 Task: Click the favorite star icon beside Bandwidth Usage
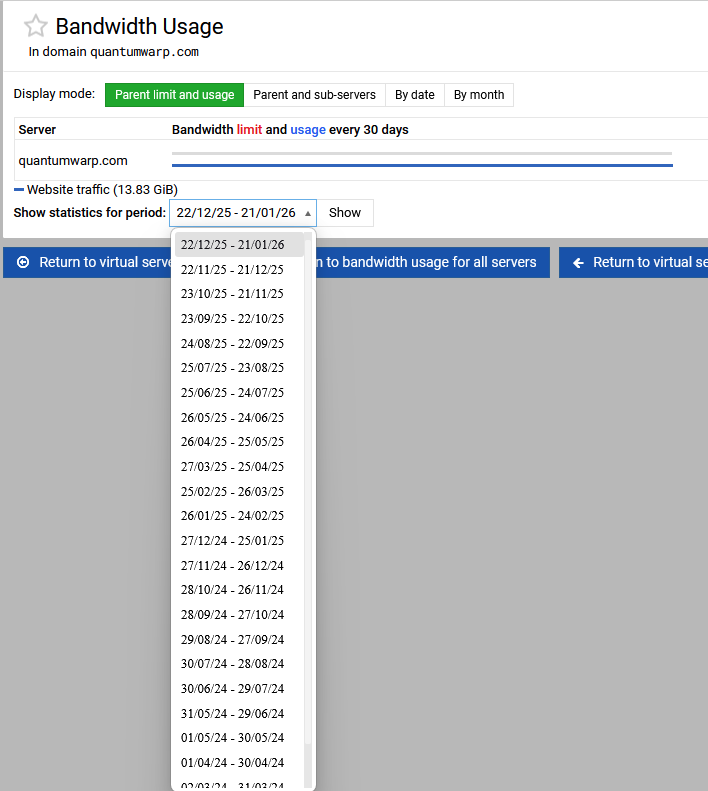click(35, 27)
